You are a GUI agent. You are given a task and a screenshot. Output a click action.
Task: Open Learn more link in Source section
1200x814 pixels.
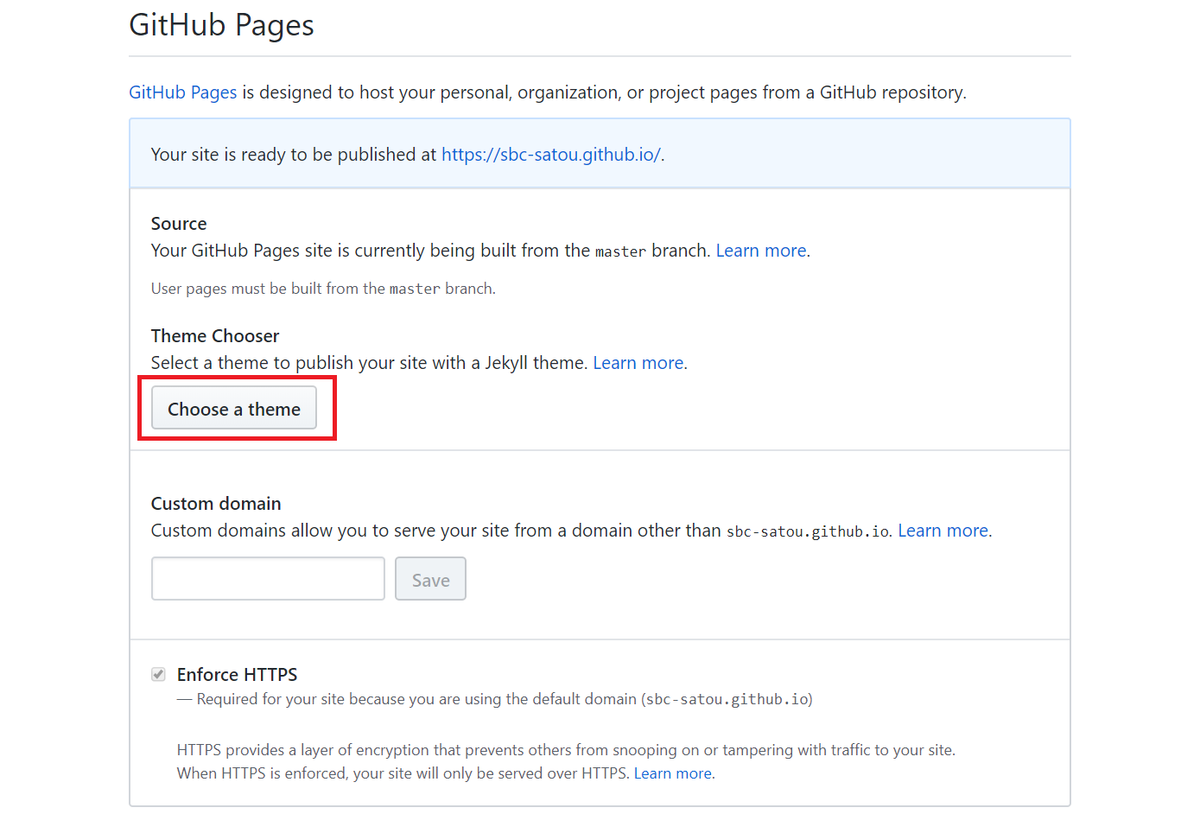(x=761, y=250)
